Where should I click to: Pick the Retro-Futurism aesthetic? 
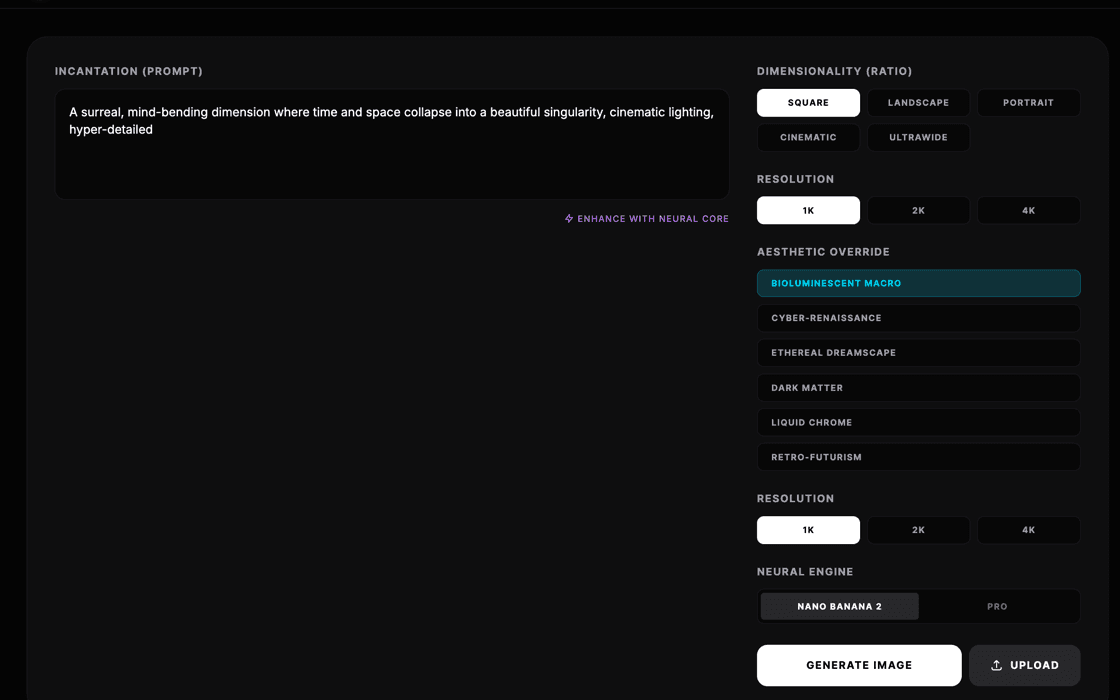pyautogui.click(x=918, y=457)
